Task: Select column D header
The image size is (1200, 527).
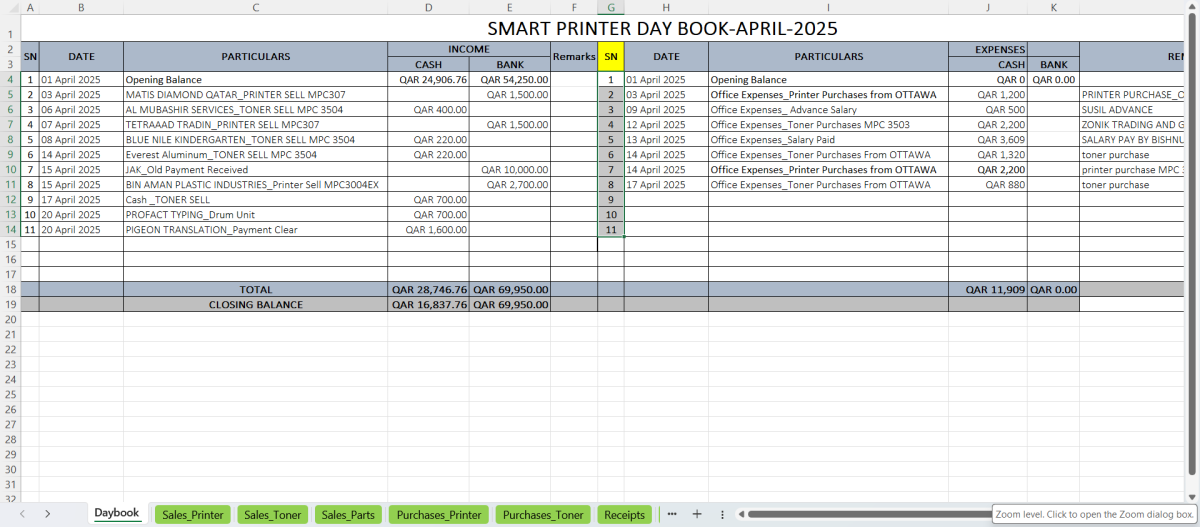Action: pos(428,8)
